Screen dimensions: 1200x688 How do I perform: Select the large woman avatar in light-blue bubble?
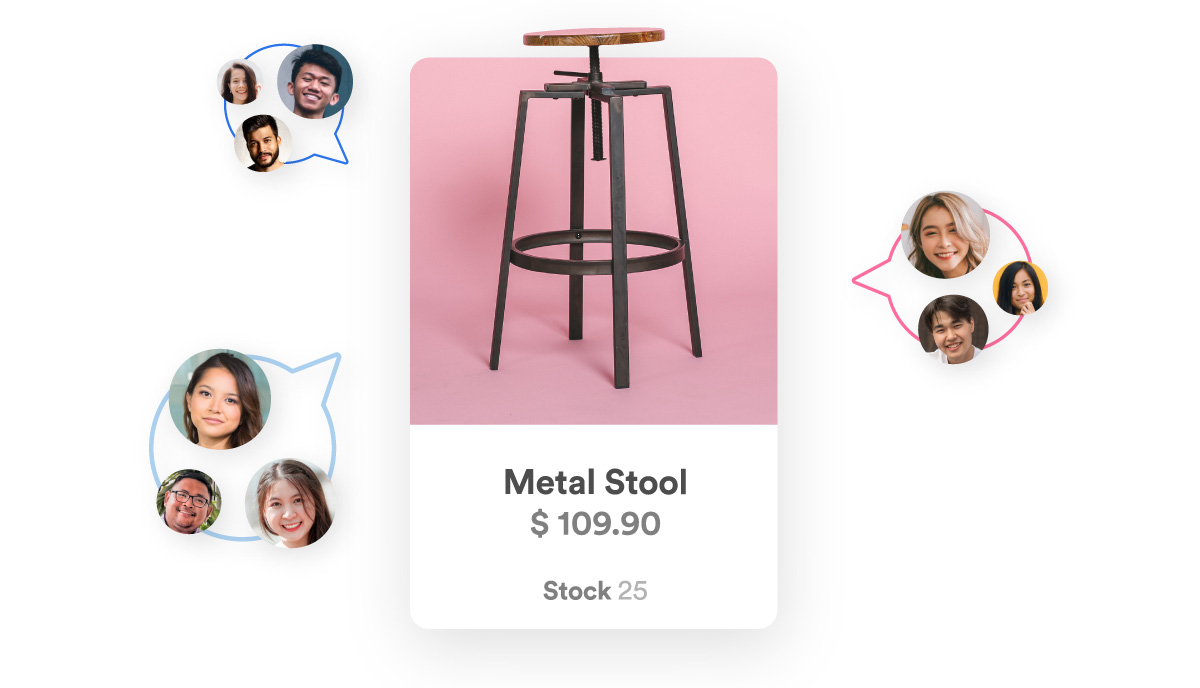220,399
